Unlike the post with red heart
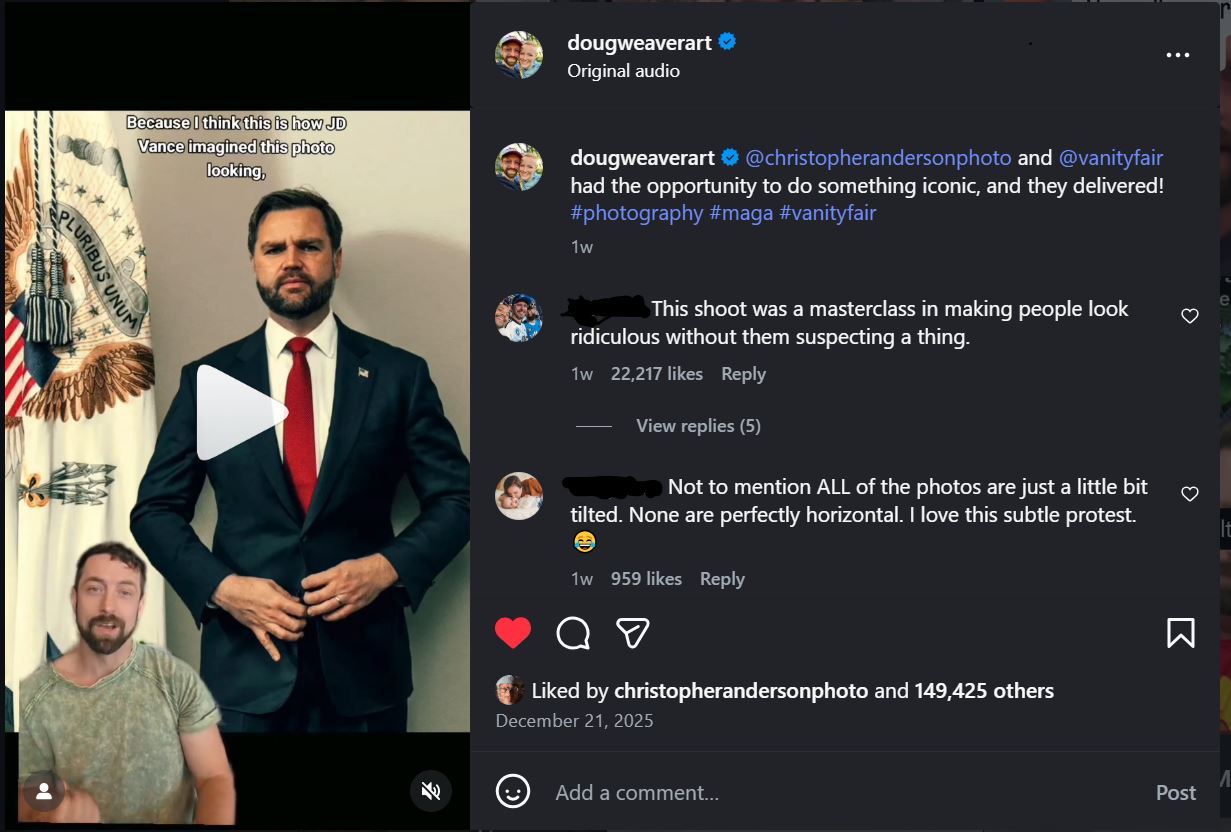The width and height of the screenshot is (1231, 832). click(514, 633)
